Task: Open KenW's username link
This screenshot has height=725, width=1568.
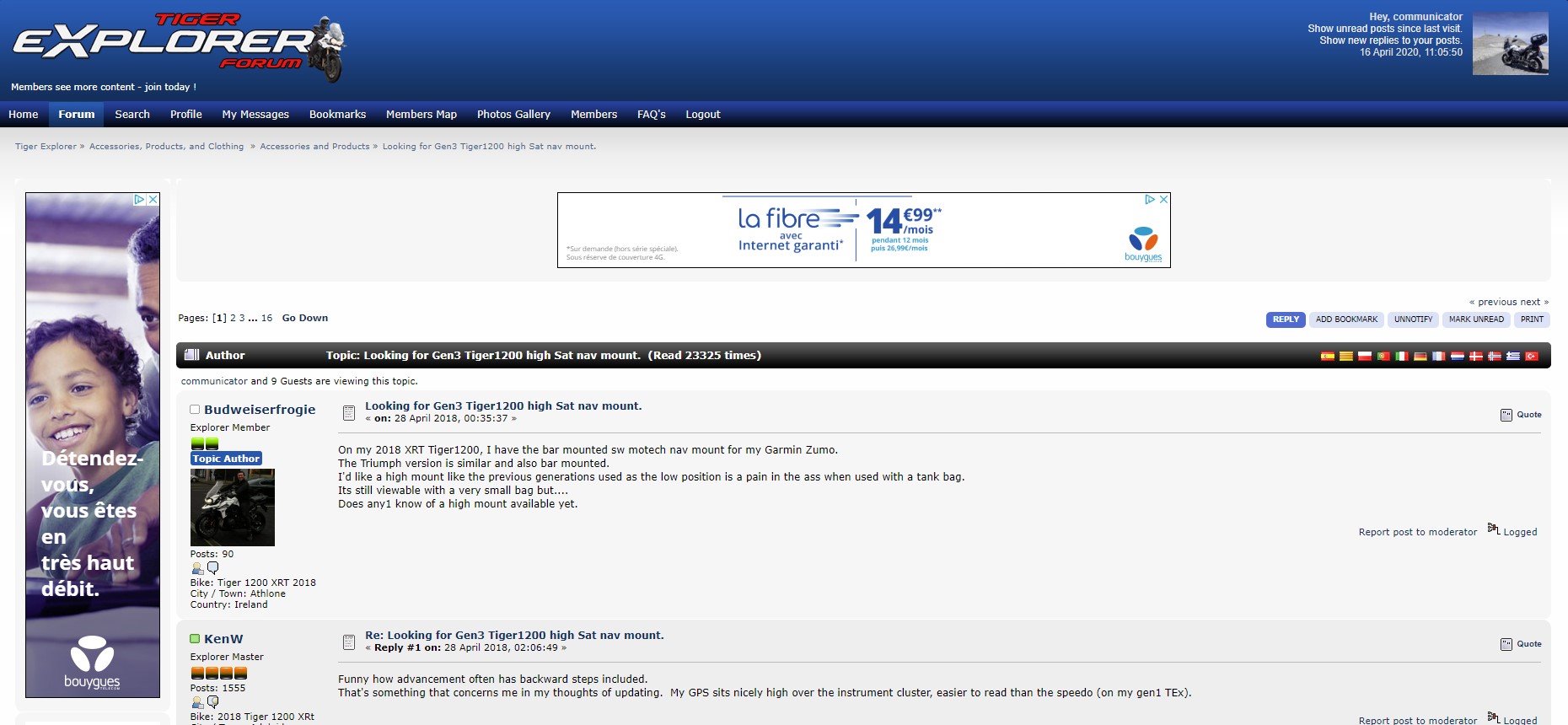Action: [223, 639]
